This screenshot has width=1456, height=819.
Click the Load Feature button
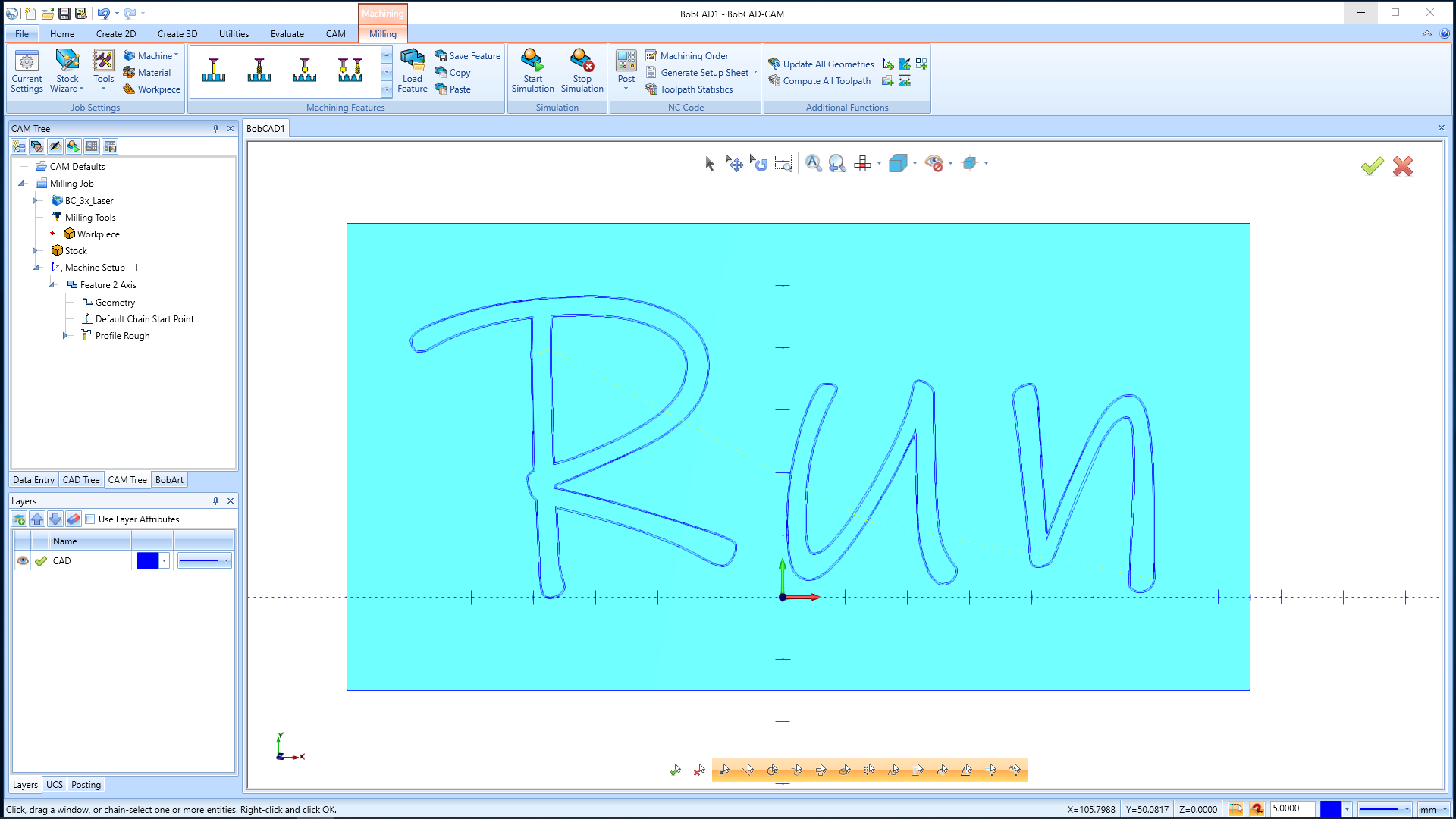coord(412,71)
